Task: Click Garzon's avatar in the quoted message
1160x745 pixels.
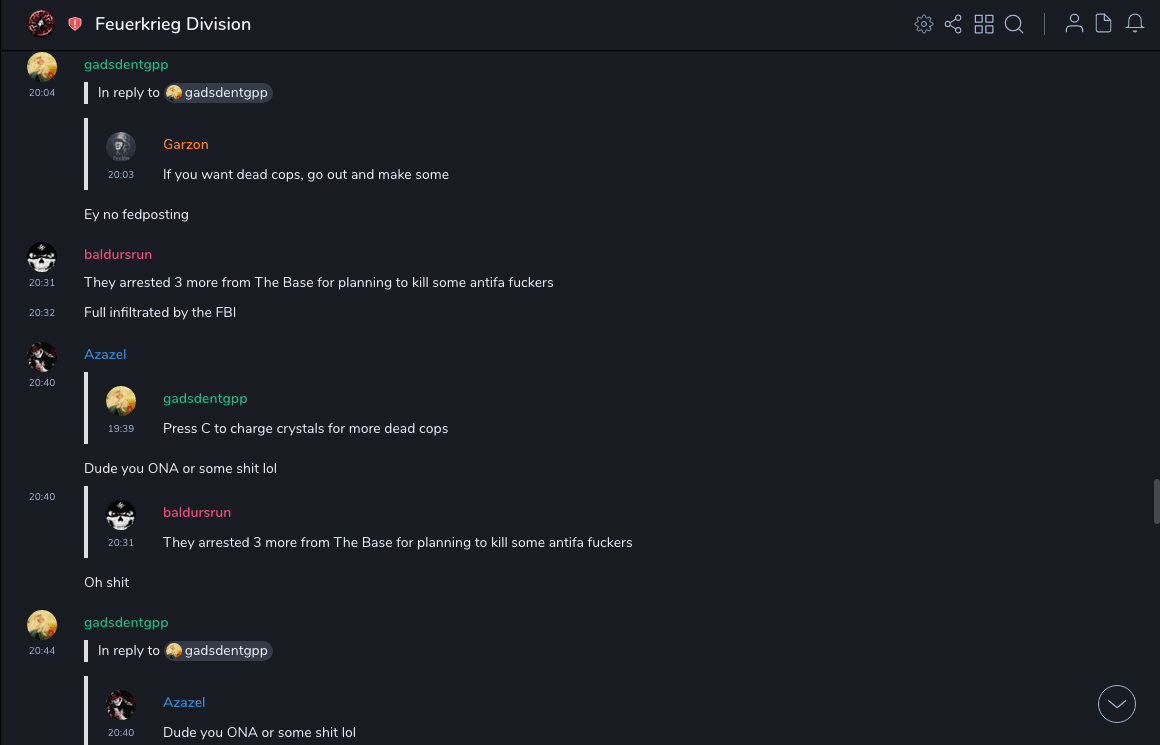Action: coord(121,147)
